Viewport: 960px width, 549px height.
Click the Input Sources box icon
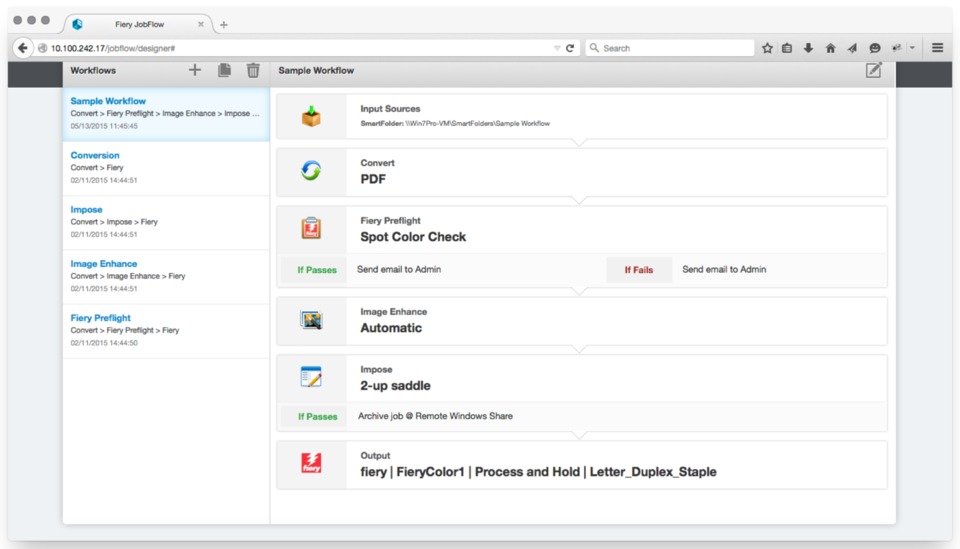point(311,116)
